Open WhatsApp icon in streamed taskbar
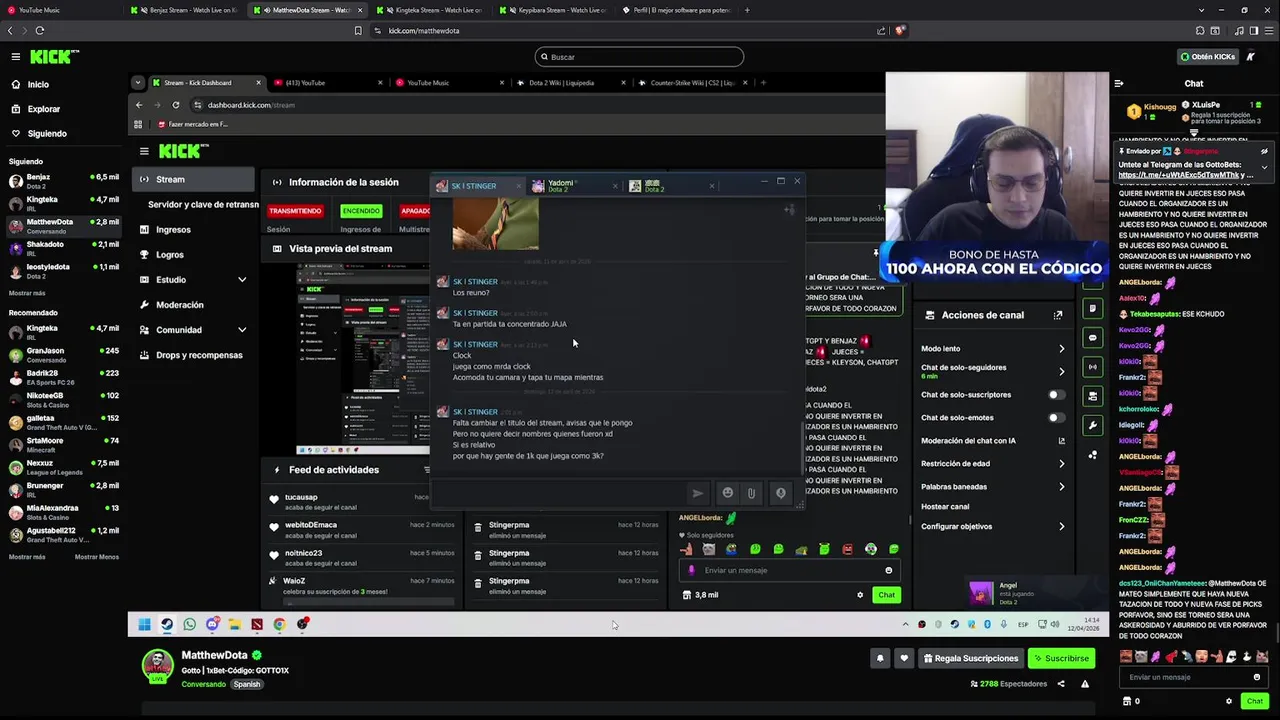This screenshot has height=720, width=1280. point(189,624)
